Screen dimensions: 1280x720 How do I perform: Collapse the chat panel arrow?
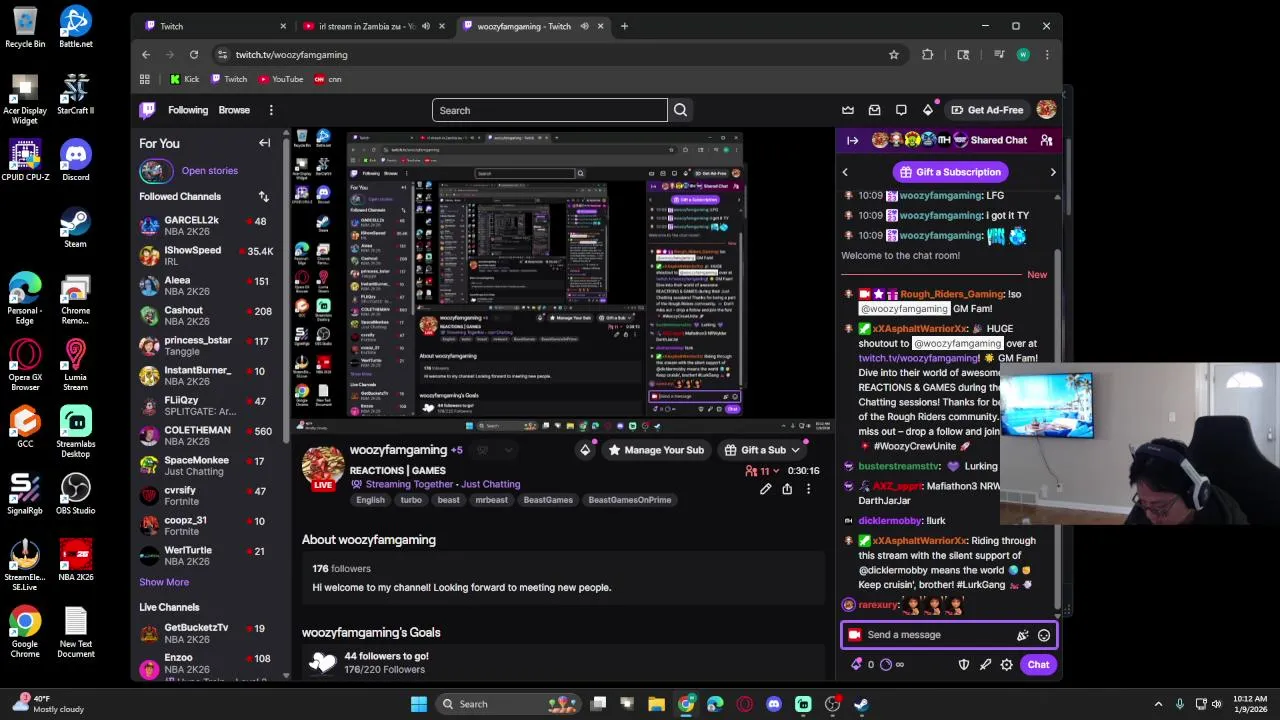coord(852,141)
